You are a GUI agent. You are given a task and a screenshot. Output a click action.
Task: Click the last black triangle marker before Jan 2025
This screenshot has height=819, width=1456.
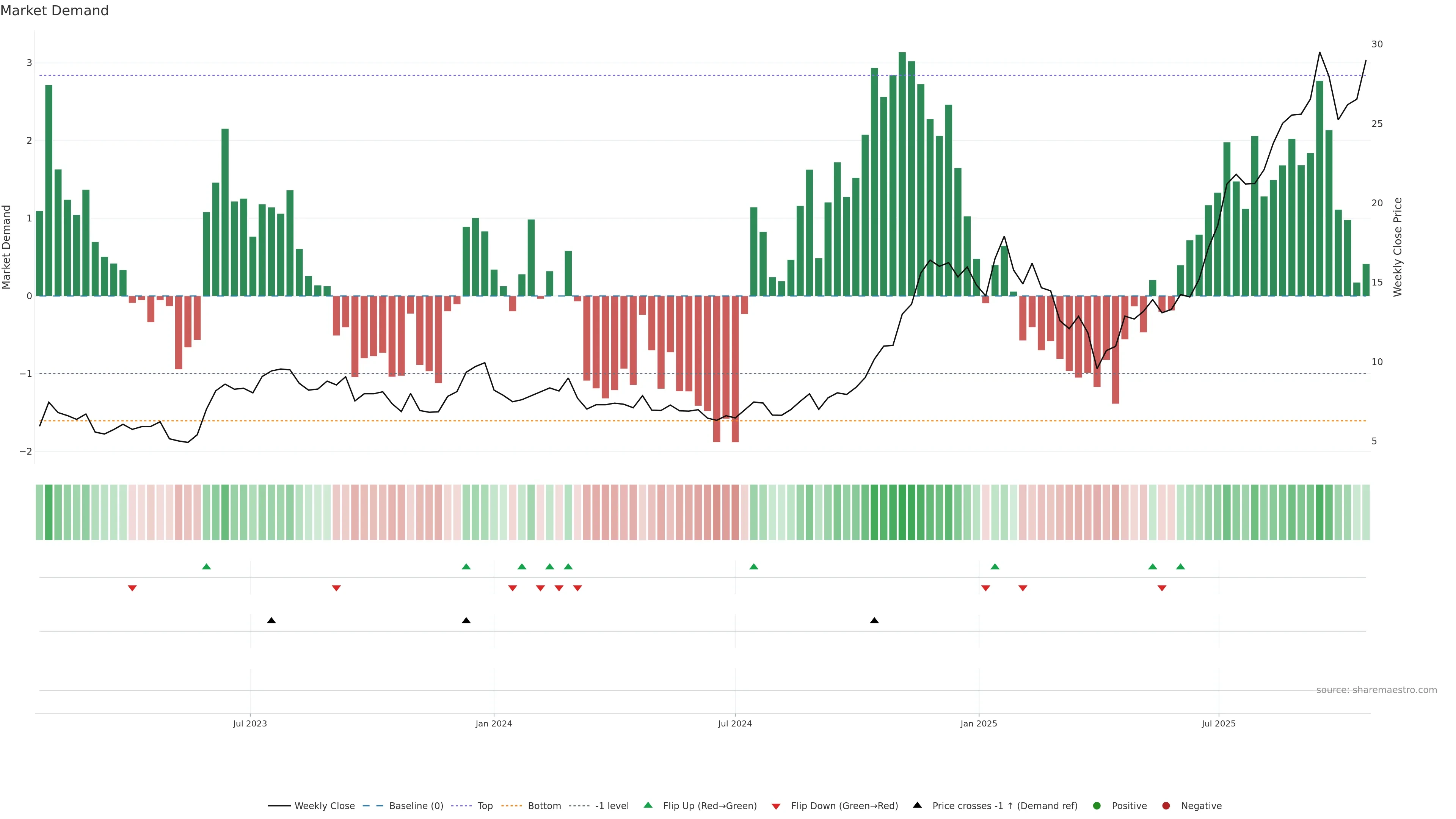(x=874, y=621)
